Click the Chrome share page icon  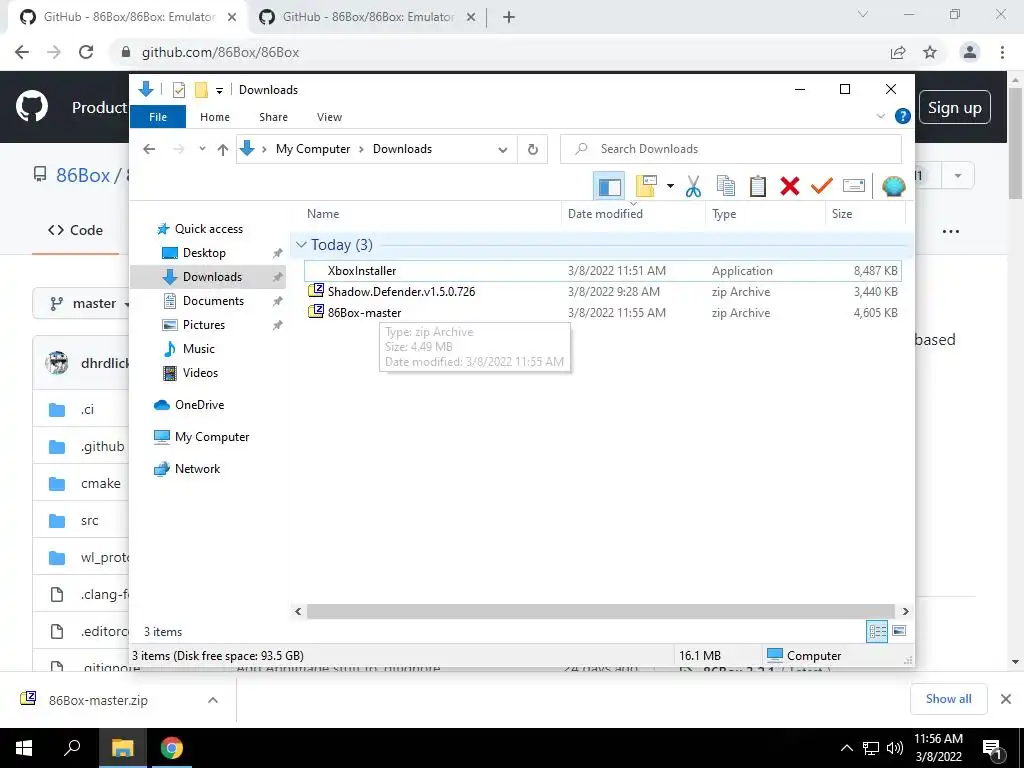(898, 52)
